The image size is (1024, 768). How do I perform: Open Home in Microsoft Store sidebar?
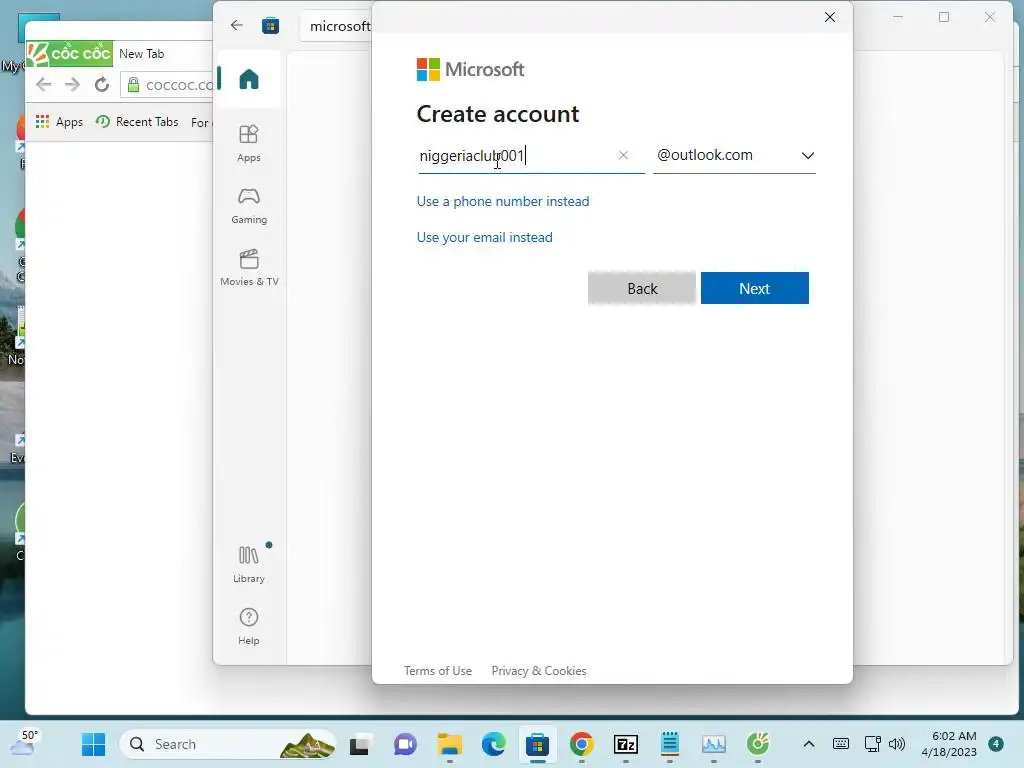pyautogui.click(x=249, y=79)
